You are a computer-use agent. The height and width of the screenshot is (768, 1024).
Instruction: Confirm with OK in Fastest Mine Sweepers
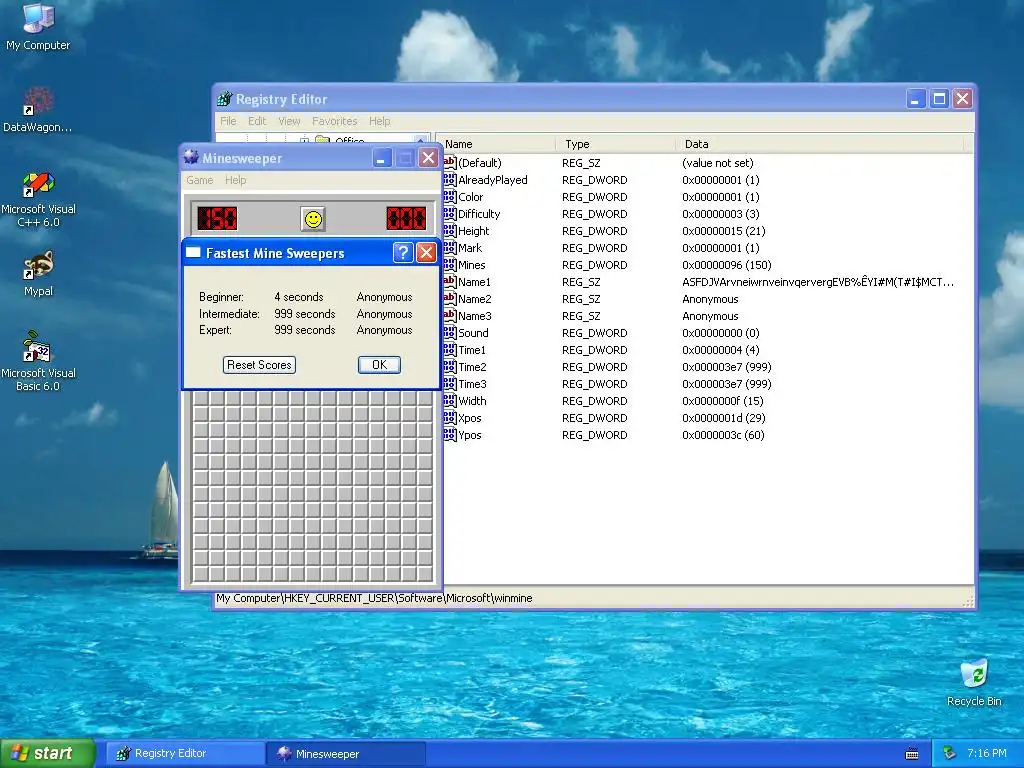(x=379, y=364)
